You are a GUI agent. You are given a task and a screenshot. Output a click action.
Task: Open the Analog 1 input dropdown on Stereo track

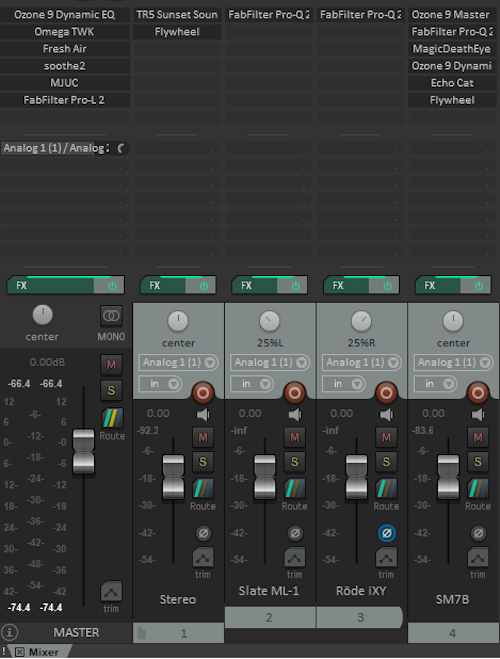pyautogui.click(x=179, y=362)
